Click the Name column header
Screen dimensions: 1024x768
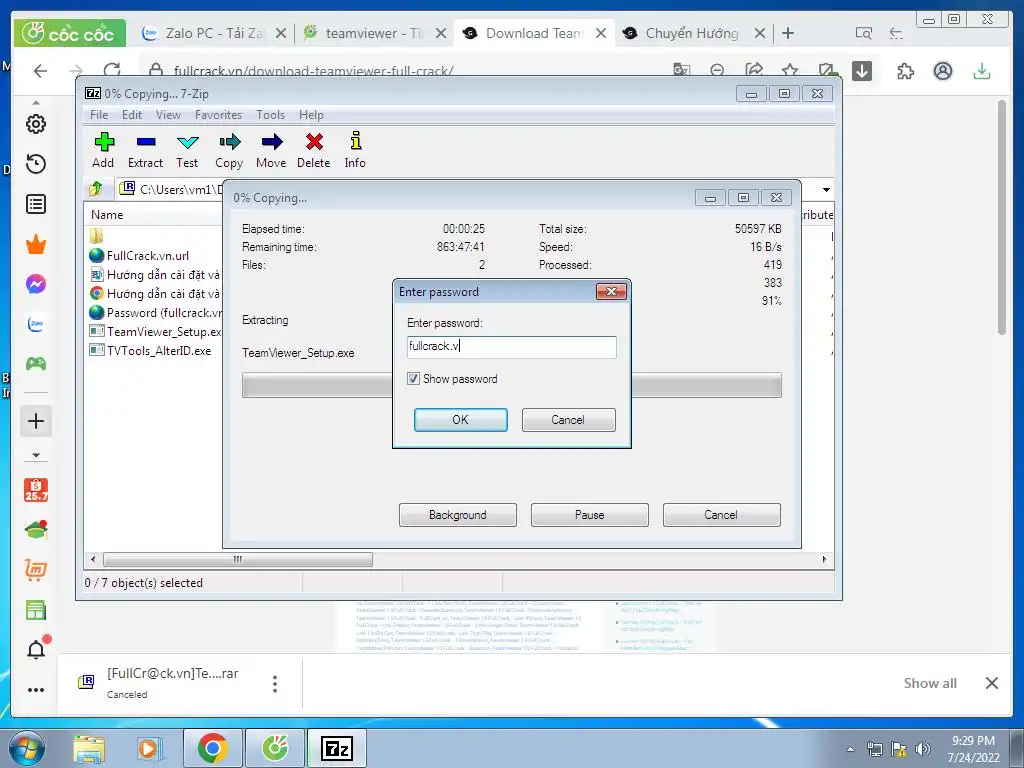point(107,215)
